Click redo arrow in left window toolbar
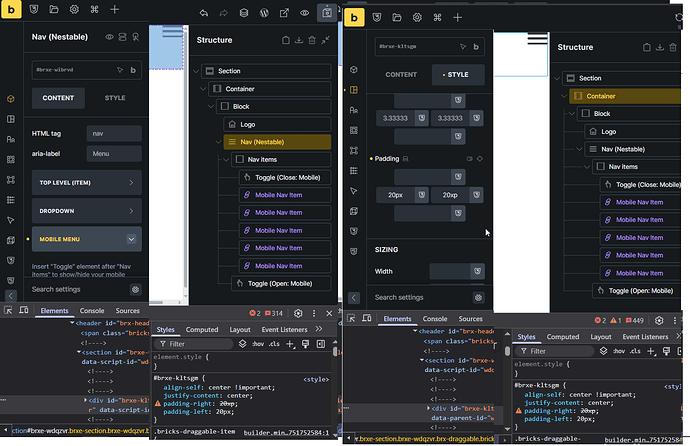Screen dimensions: 690x446 224,13
